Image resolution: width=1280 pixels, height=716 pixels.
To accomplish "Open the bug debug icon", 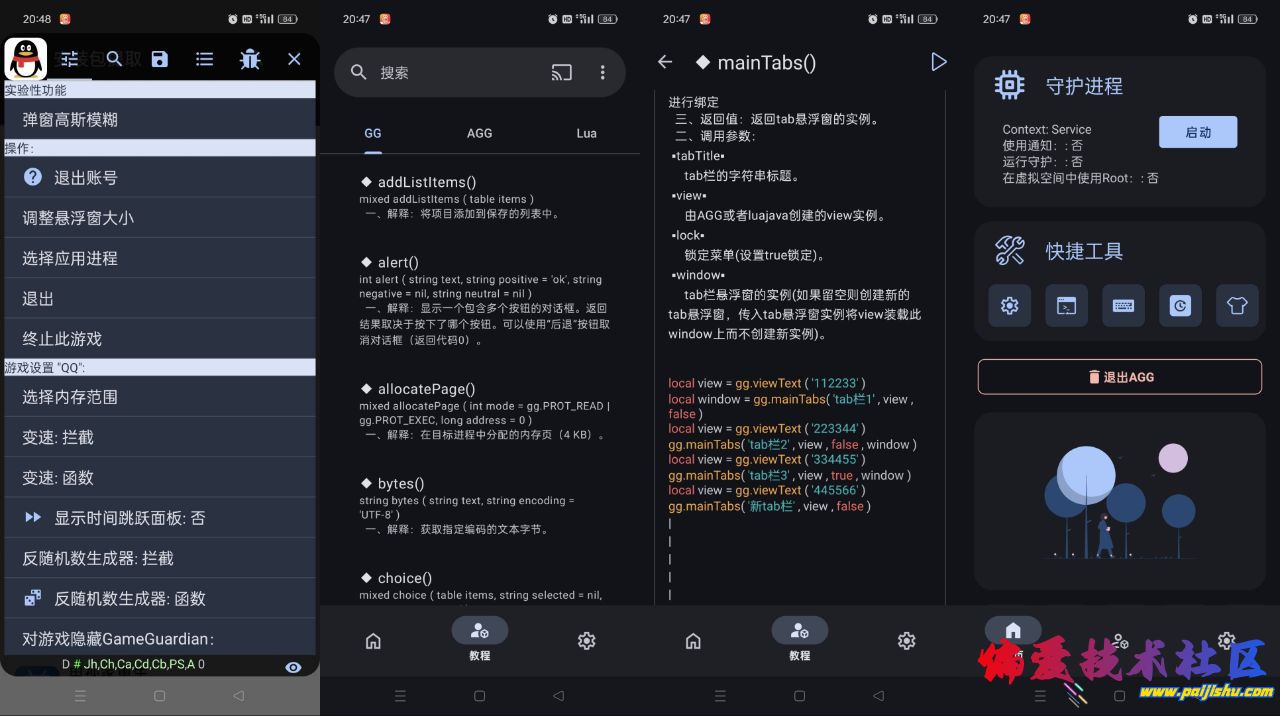I will pos(250,60).
